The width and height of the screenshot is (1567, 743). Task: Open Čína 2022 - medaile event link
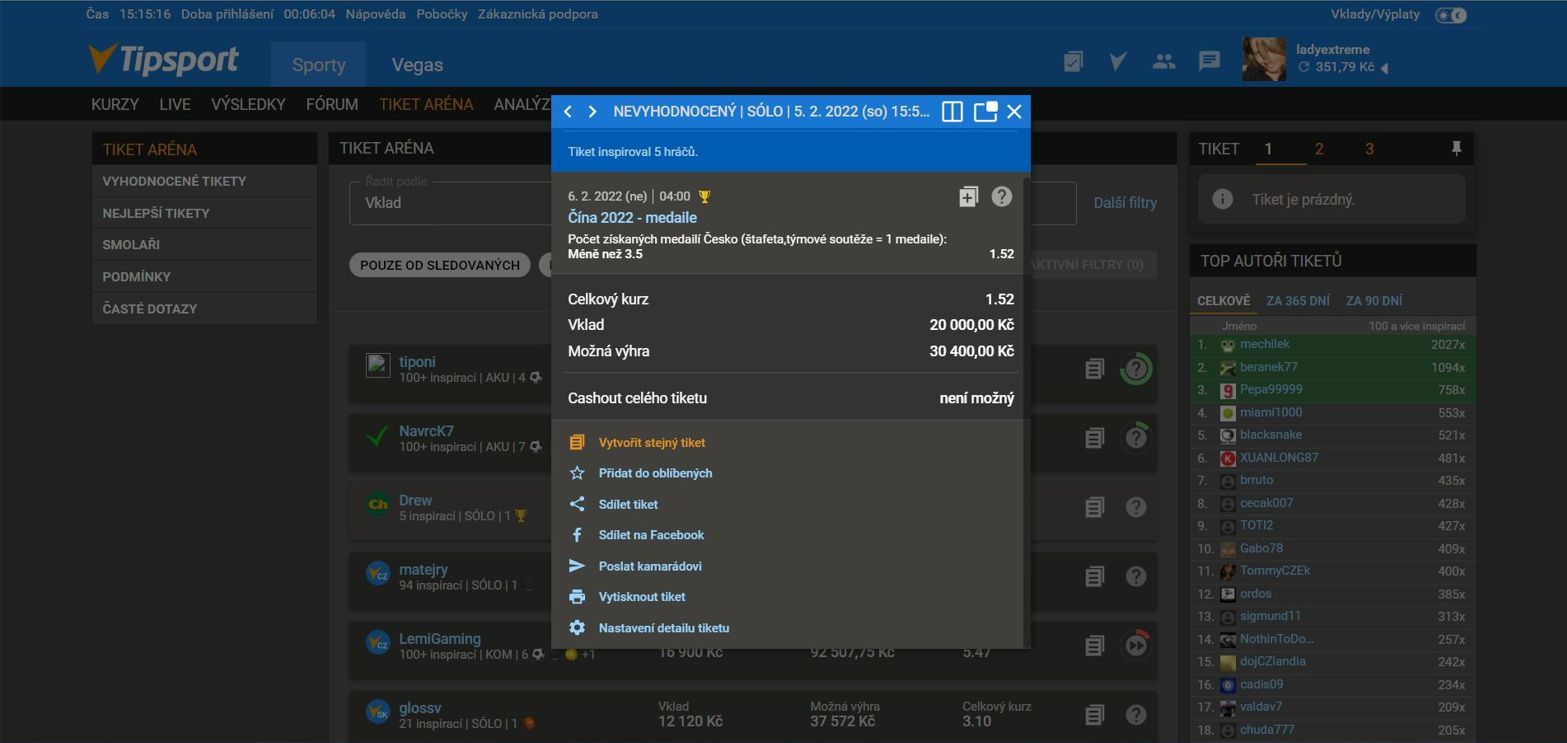[632, 218]
